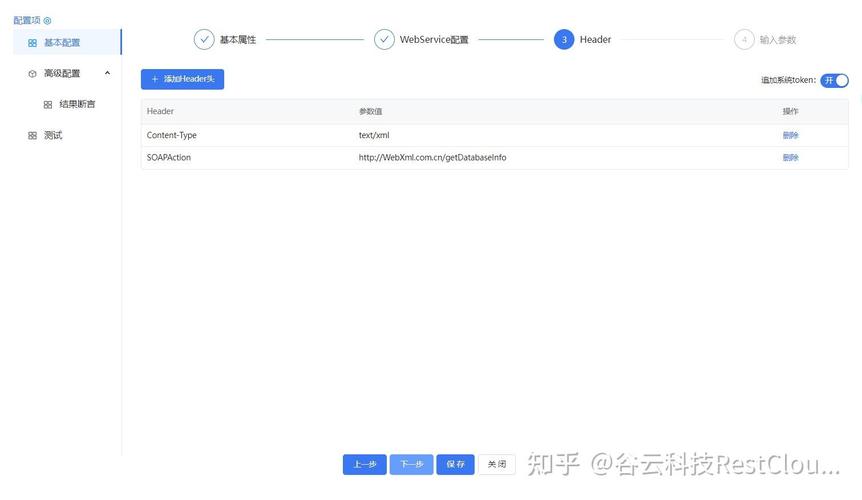Click the grid icon next to 基本配置
Screen dimensions: 862x500
pos(32,43)
